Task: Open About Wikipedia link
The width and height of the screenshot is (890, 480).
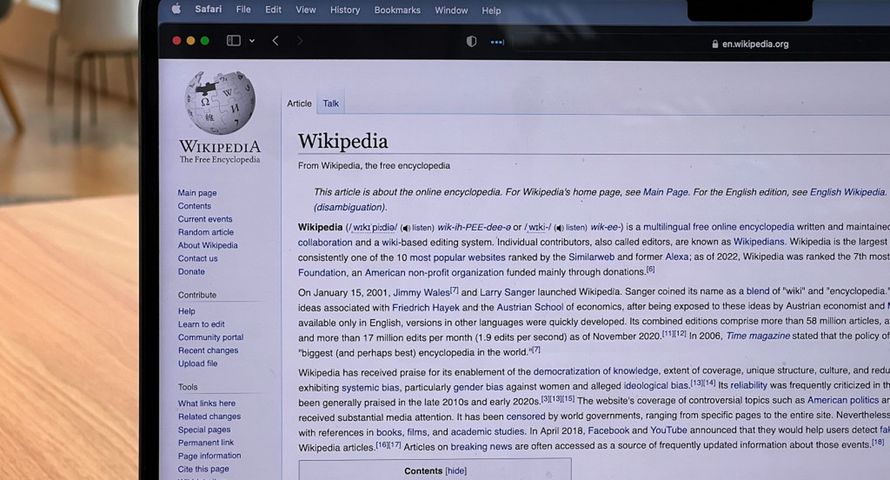Action: [208, 245]
